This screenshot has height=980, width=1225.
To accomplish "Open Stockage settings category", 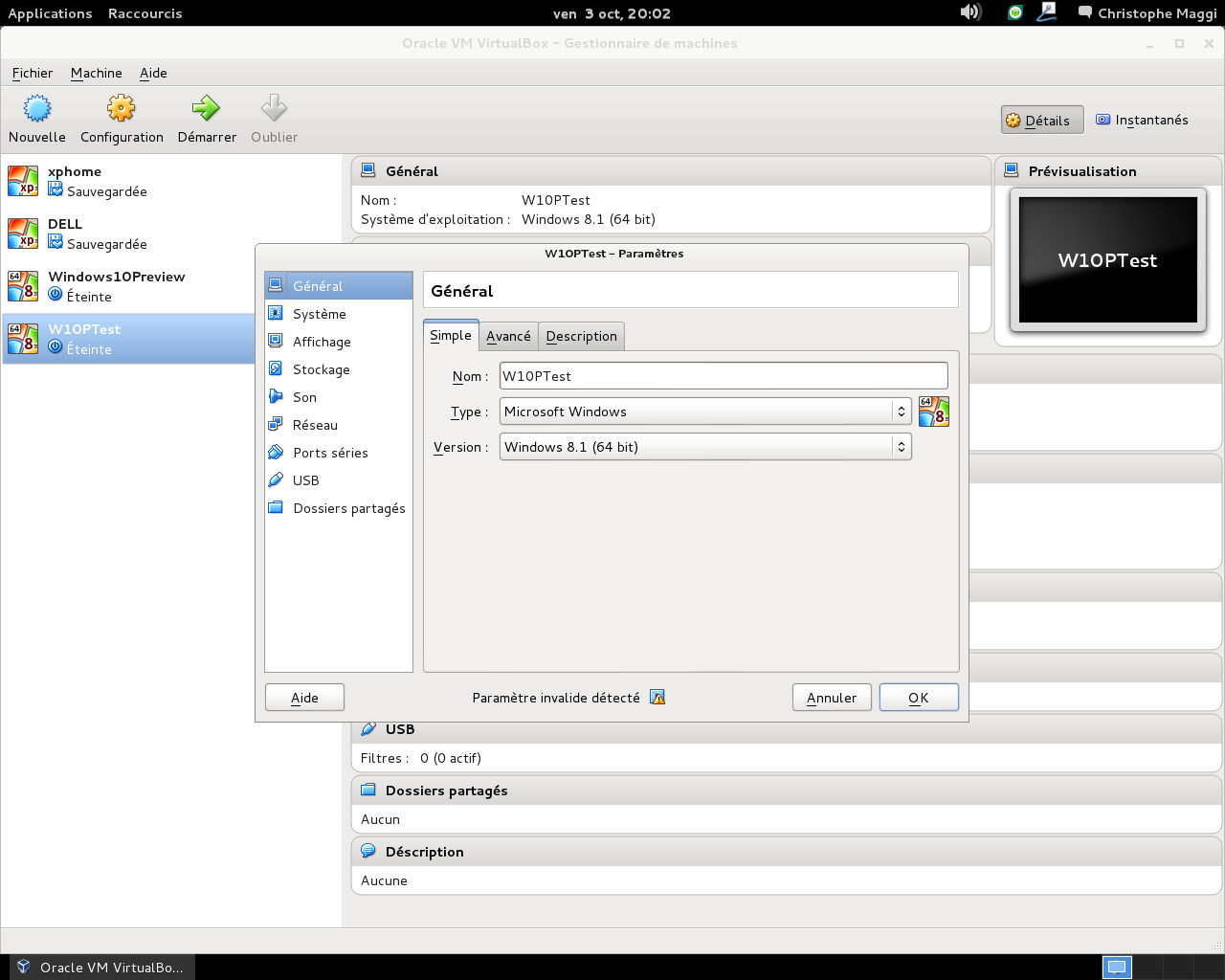I will pos(339,369).
